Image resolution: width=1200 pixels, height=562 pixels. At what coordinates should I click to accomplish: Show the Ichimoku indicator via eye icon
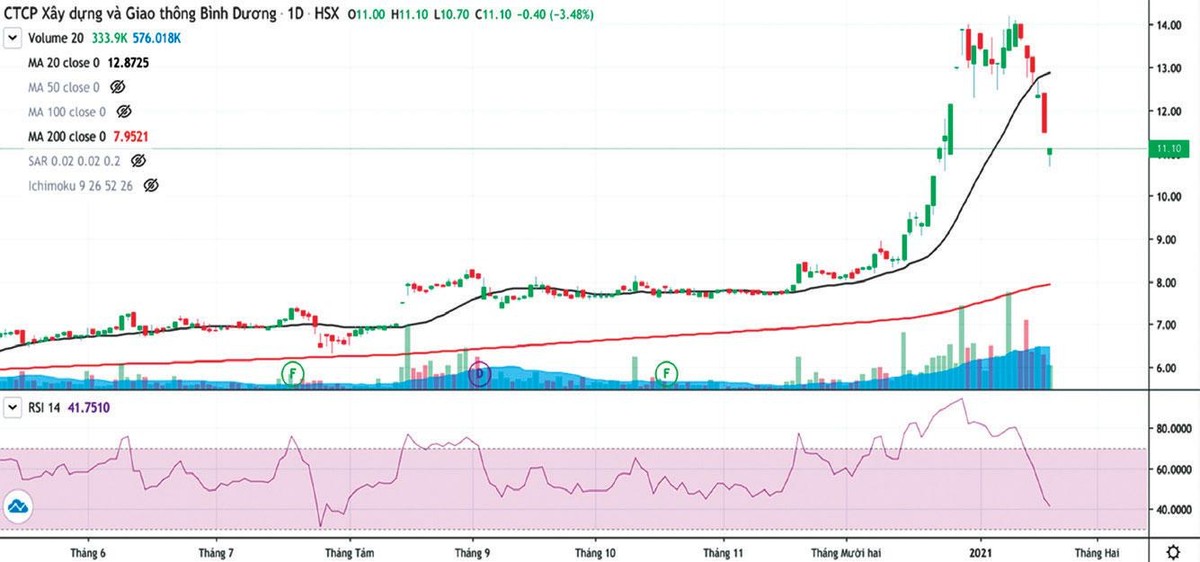point(152,186)
